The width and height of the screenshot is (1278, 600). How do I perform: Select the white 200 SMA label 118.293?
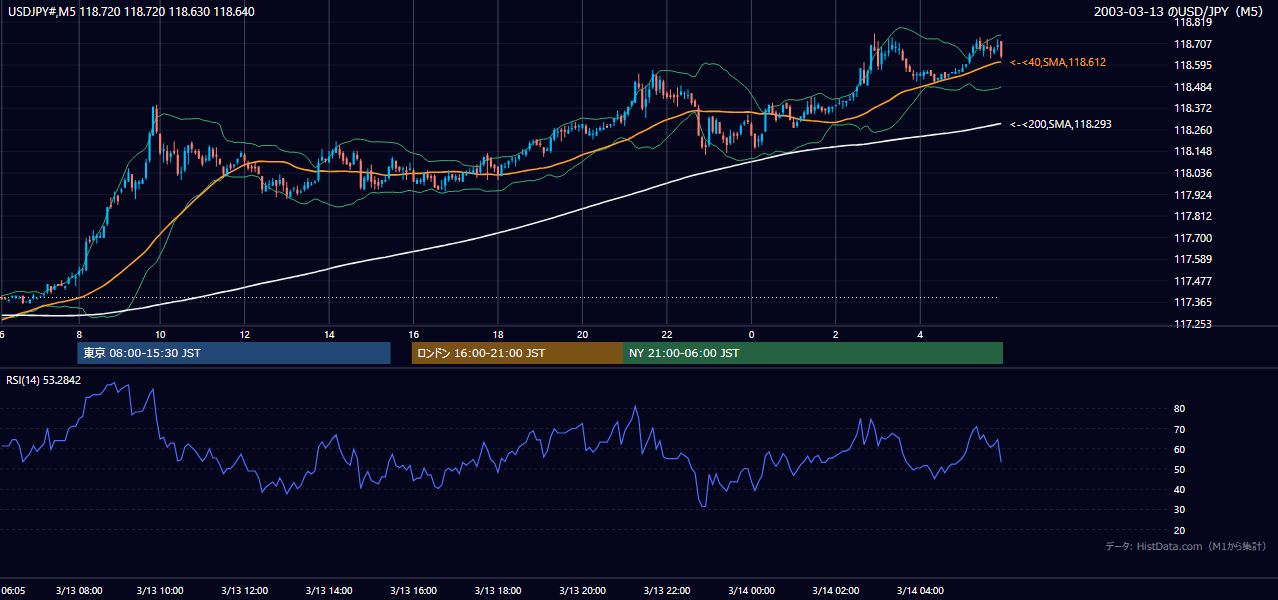pos(1061,124)
